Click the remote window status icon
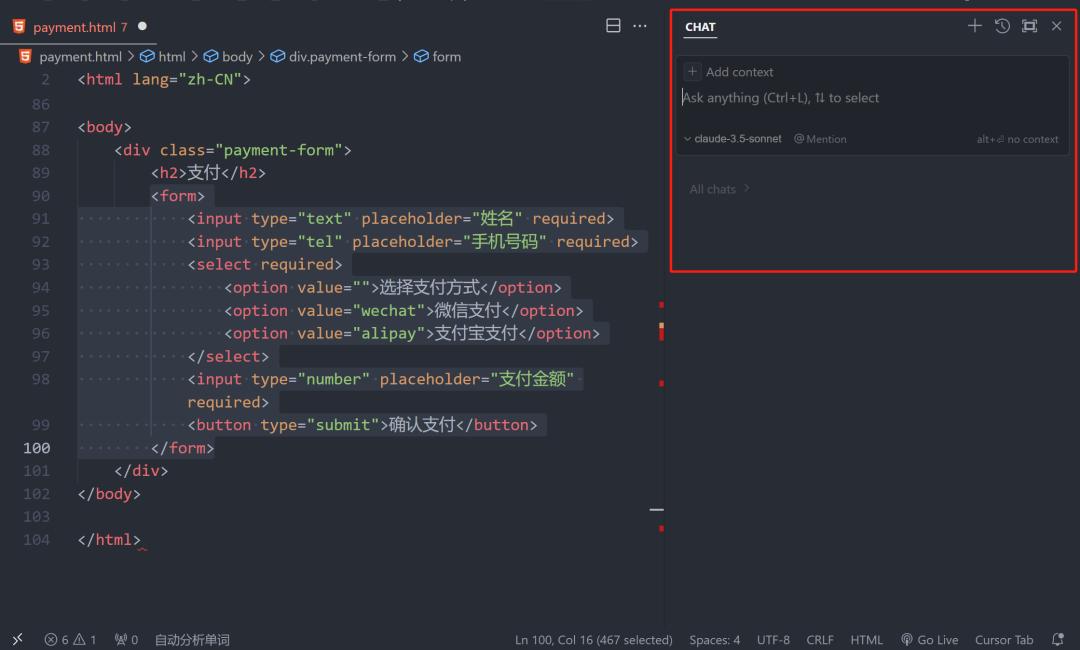The image size is (1080, 650). tap(17, 639)
